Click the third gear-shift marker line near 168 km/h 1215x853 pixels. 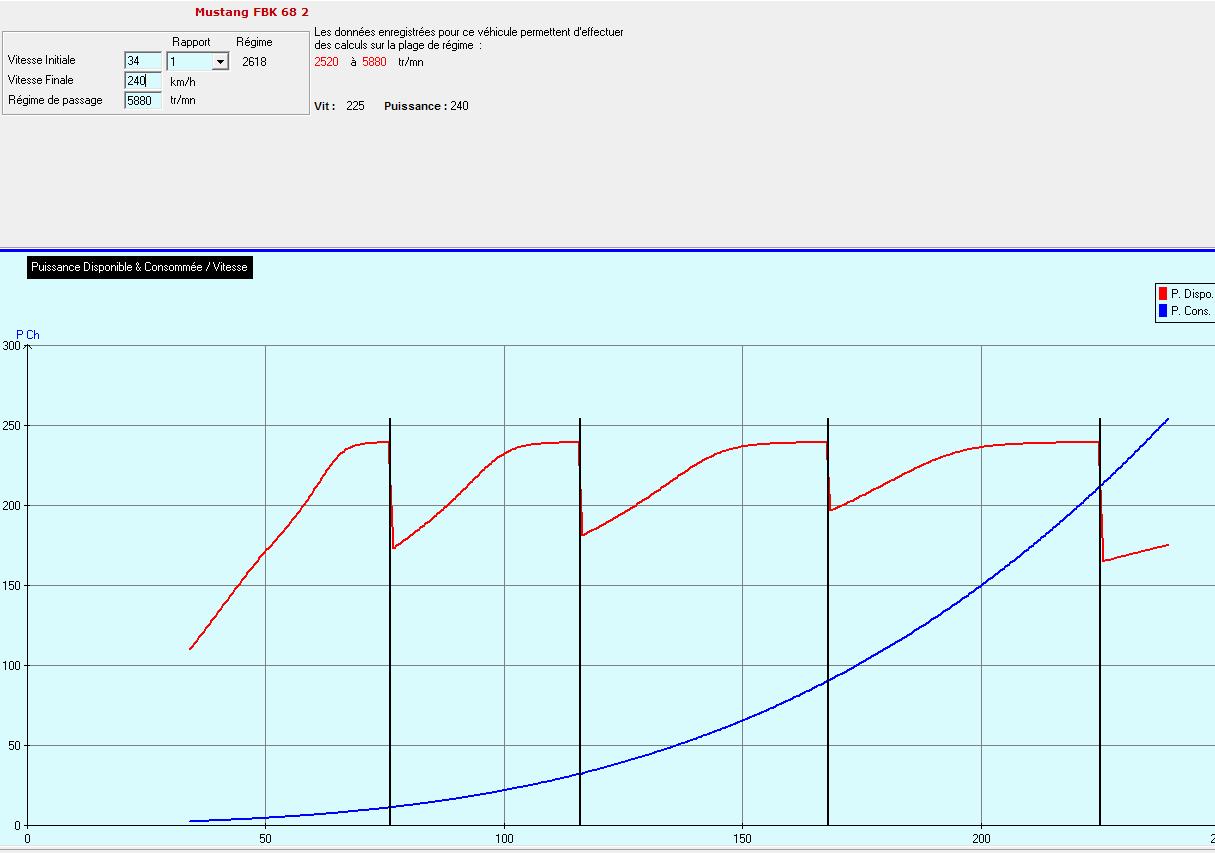(828, 621)
